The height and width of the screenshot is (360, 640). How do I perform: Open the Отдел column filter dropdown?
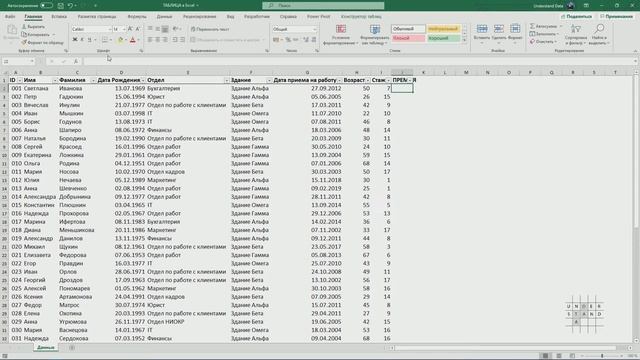click(226, 80)
